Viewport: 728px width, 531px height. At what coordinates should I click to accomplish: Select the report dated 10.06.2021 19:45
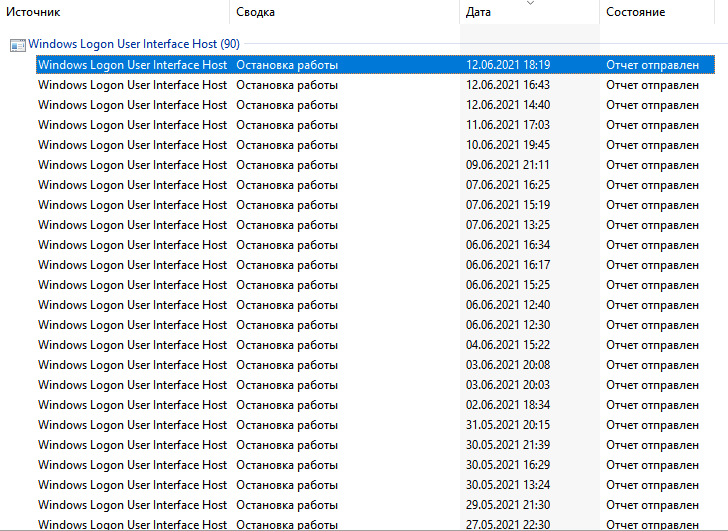point(375,145)
